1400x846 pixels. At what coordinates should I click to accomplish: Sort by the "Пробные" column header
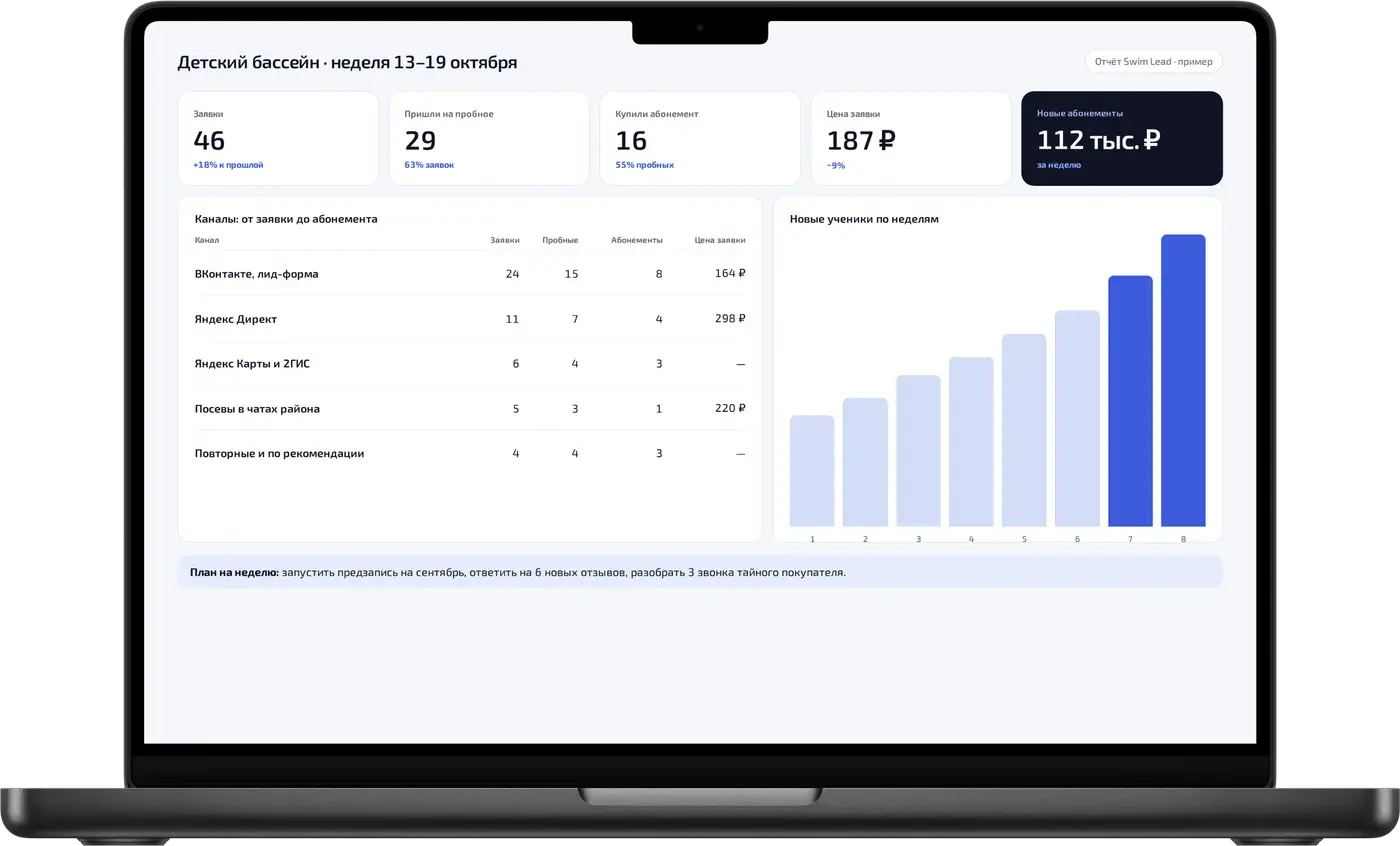[x=560, y=240]
